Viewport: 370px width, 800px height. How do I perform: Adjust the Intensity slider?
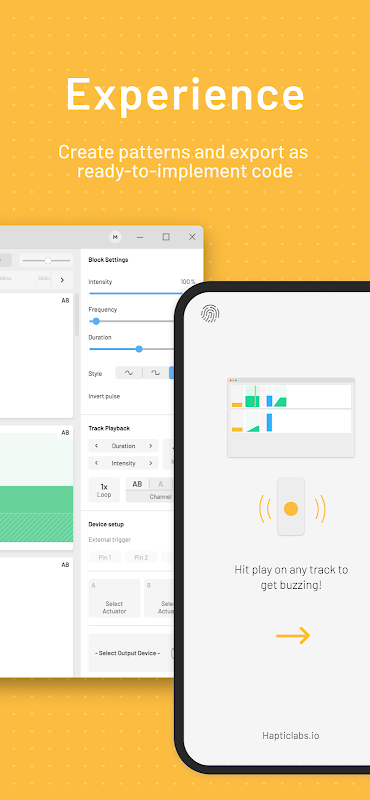136,293
